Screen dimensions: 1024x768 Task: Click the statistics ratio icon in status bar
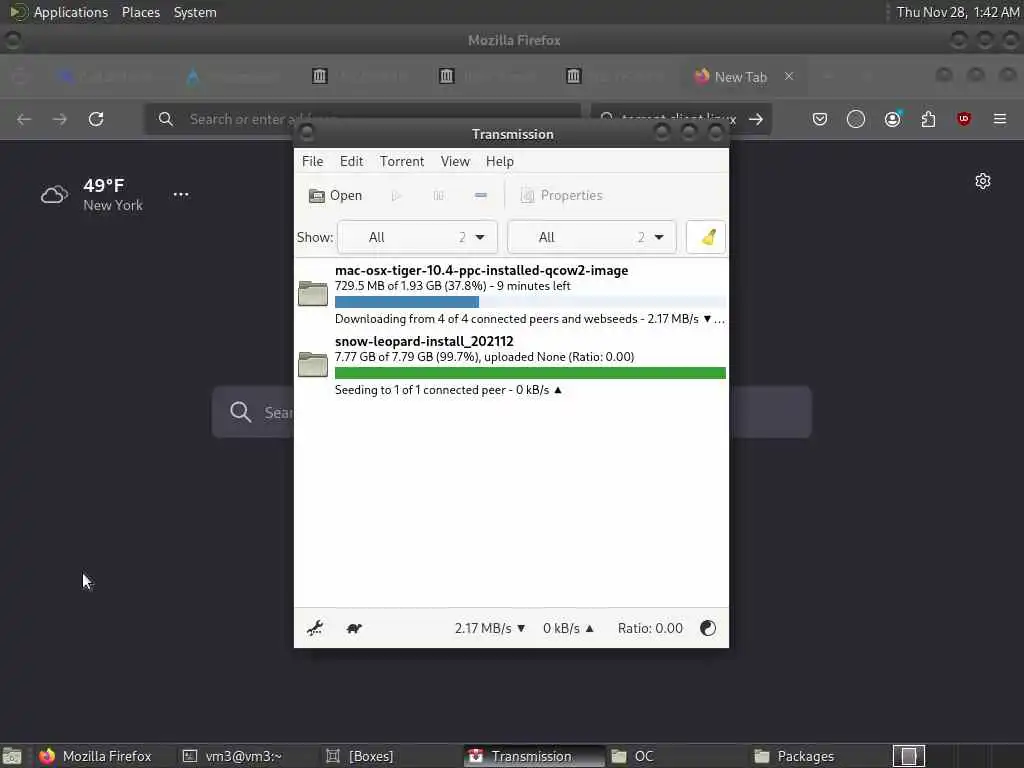(x=708, y=628)
